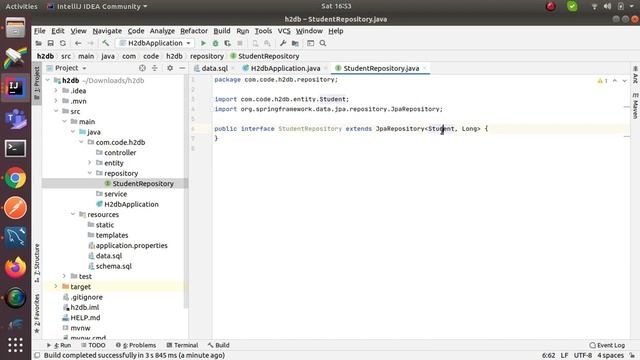640x360 pixels.
Task: Open the Navigate menu
Action: pos(107,31)
